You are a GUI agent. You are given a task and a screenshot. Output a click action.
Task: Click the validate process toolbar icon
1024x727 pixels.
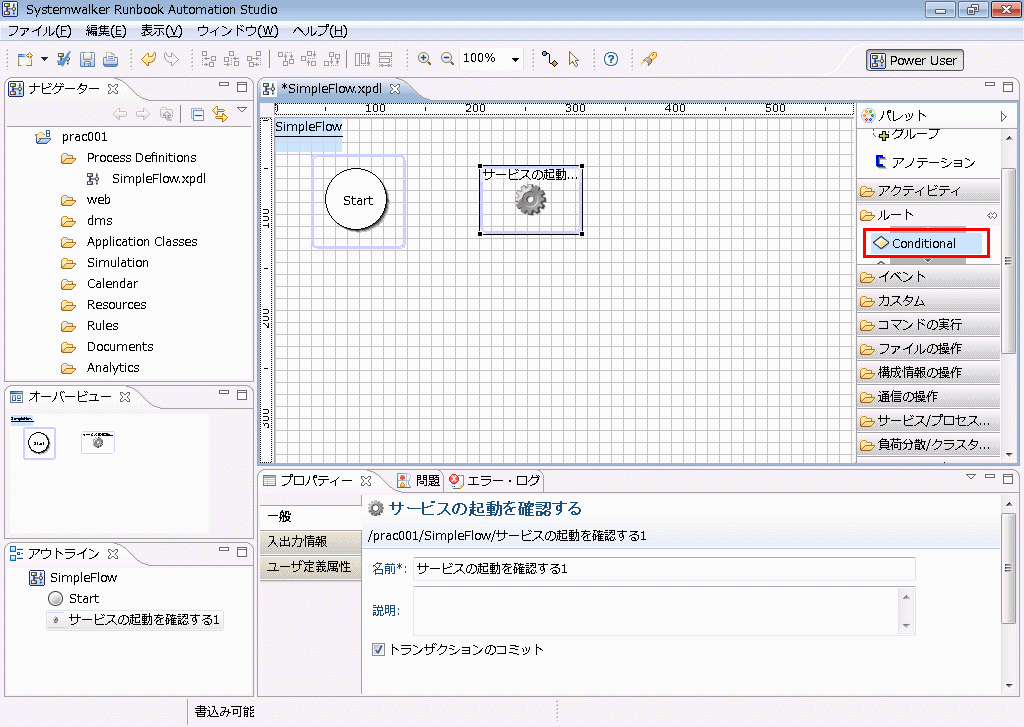coord(63,59)
